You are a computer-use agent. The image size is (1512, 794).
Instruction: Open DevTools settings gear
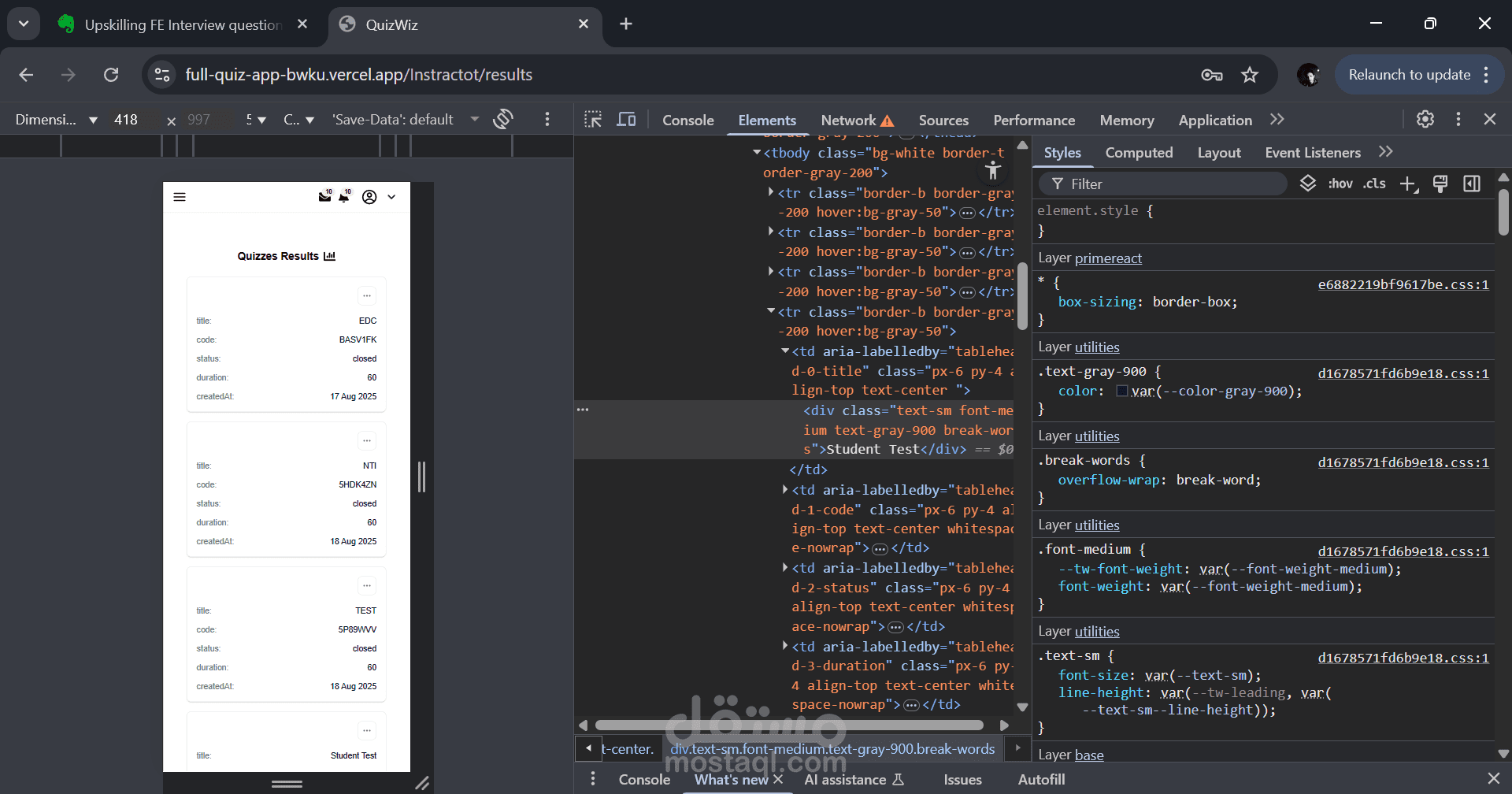click(1425, 119)
